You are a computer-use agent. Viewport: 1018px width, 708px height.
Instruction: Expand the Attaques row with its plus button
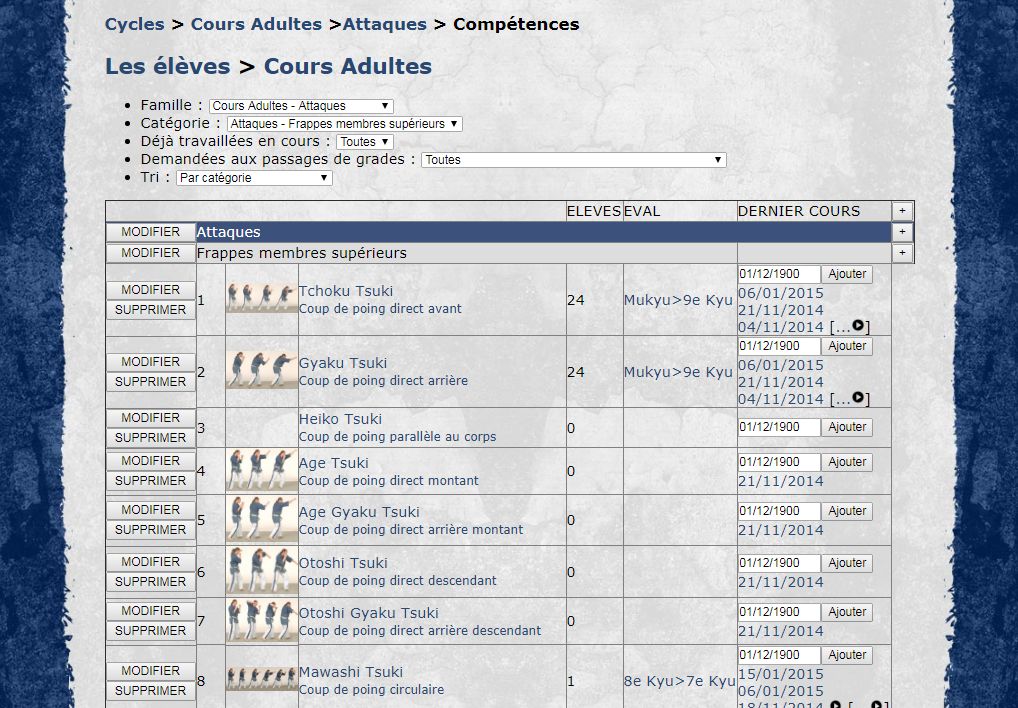pyautogui.click(x=902, y=232)
